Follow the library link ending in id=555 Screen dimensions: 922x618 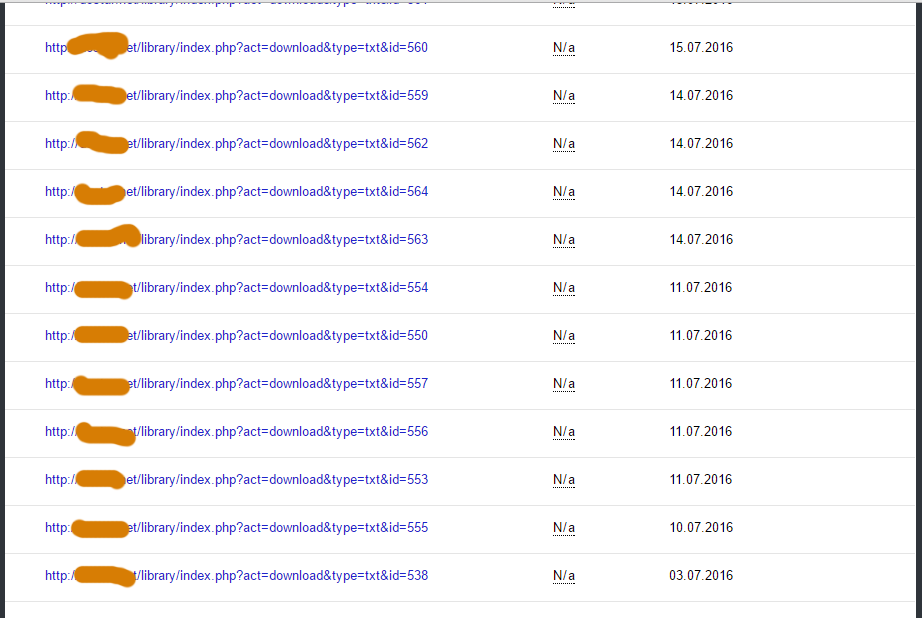[280, 528]
